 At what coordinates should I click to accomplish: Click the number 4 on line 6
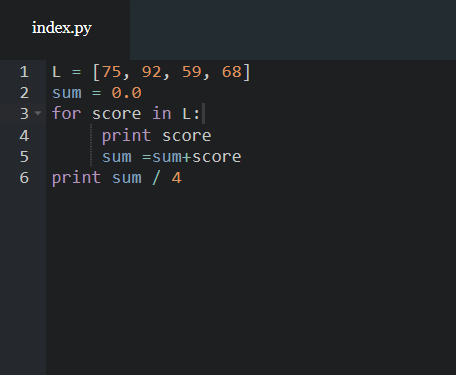[x=177, y=178]
